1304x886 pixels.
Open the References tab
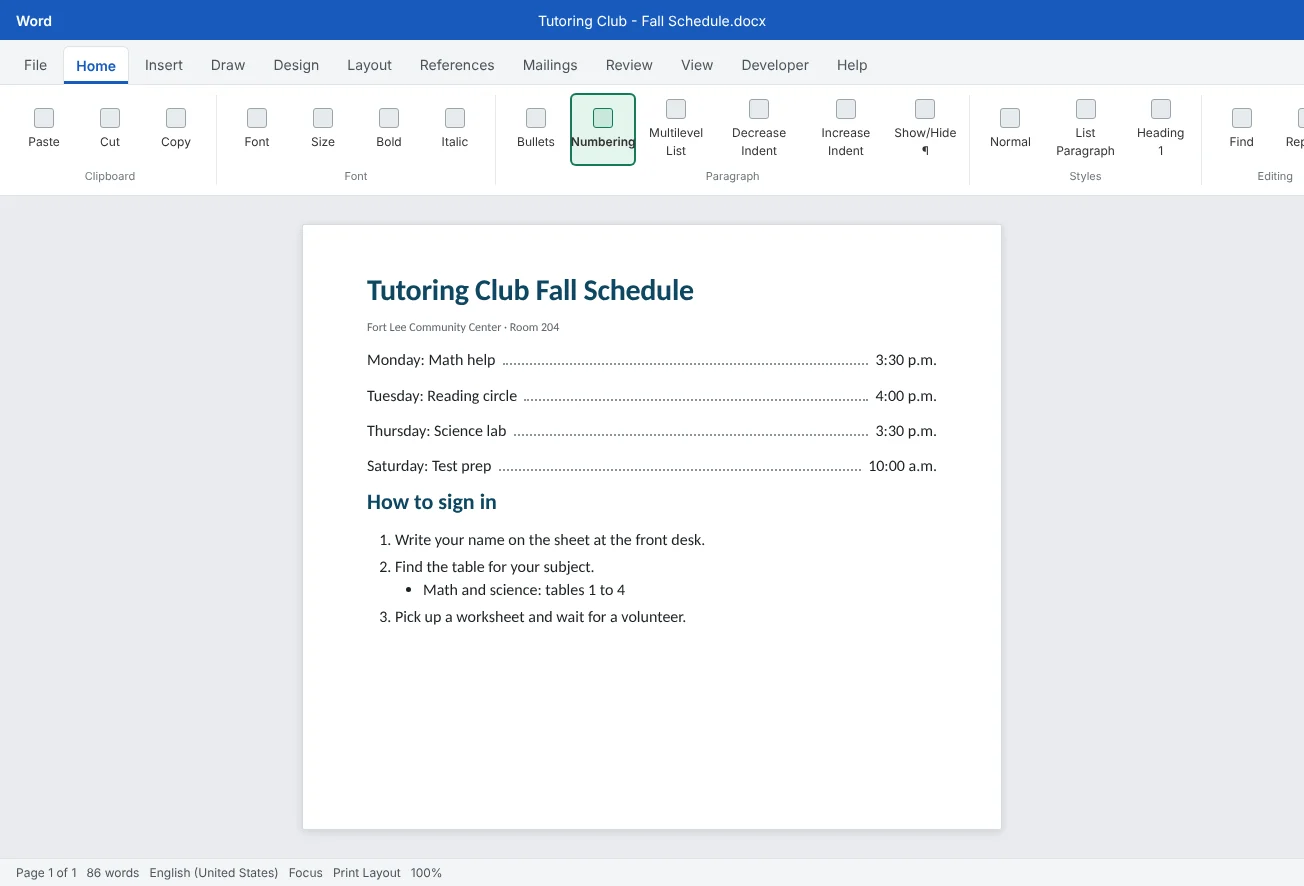(457, 65)
